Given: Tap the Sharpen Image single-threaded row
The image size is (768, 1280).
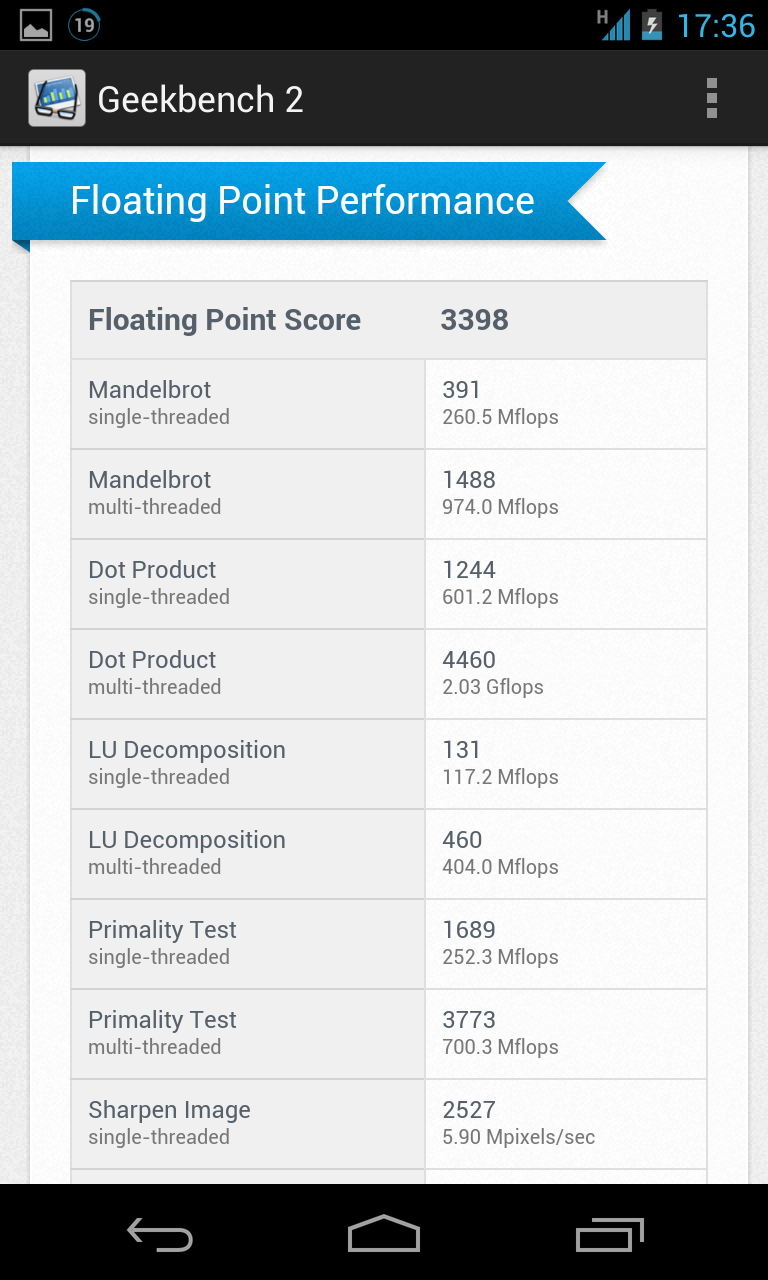Looking at the screenshot, I should (389, 1124).
